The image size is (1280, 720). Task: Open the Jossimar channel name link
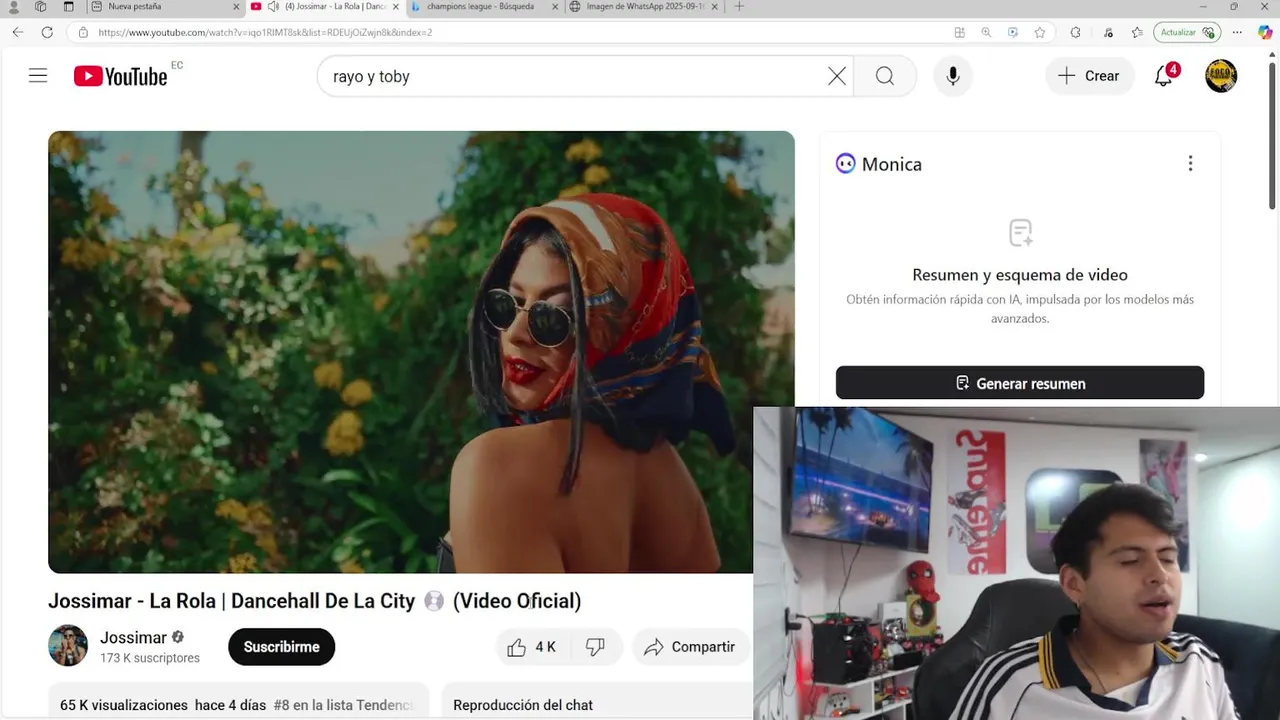pos(133,638)
